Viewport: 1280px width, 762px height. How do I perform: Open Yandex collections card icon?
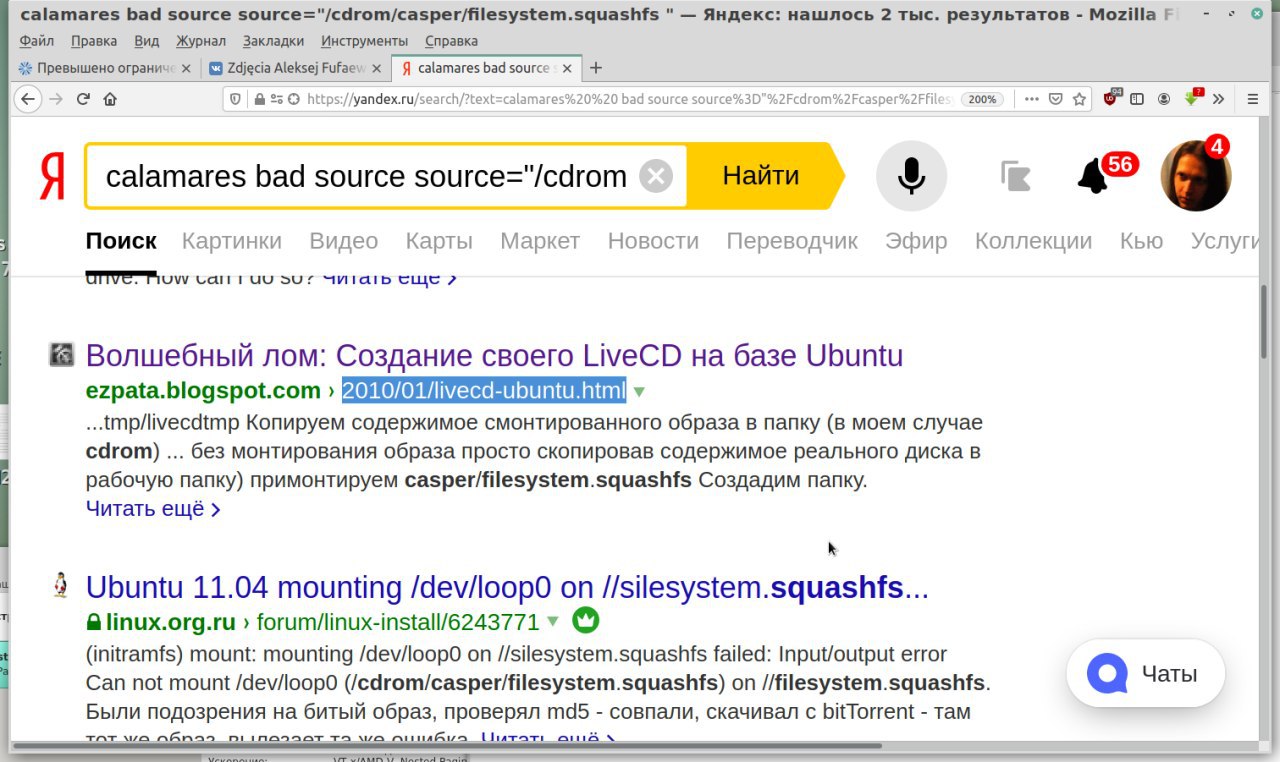(x=1015, y=176)
